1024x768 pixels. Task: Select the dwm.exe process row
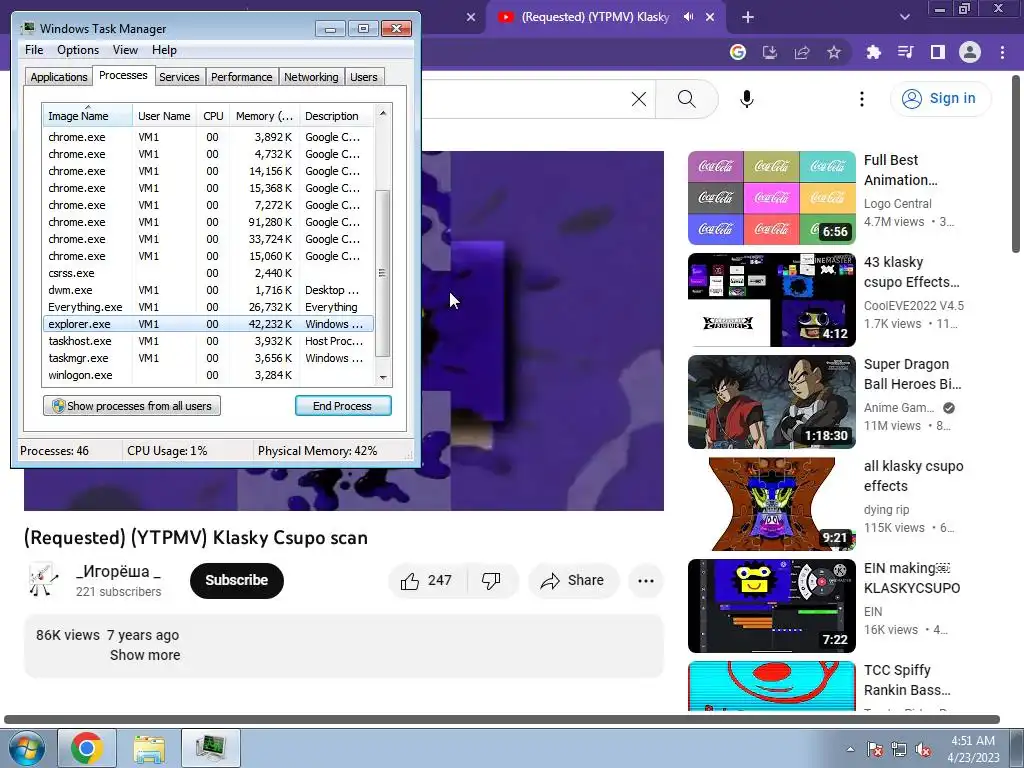click(208, 290)
